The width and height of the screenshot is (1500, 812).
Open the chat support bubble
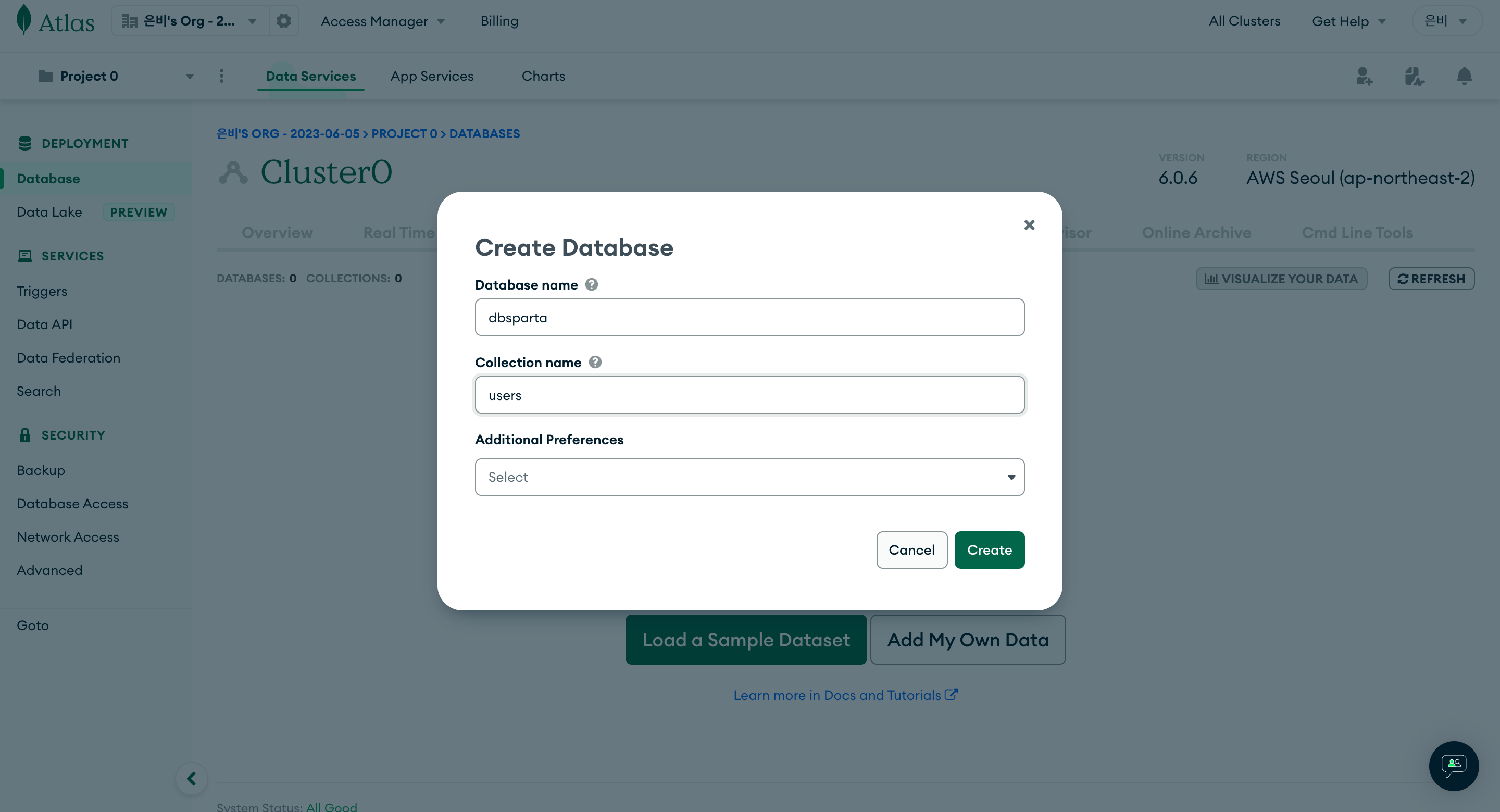point(1454,766)
